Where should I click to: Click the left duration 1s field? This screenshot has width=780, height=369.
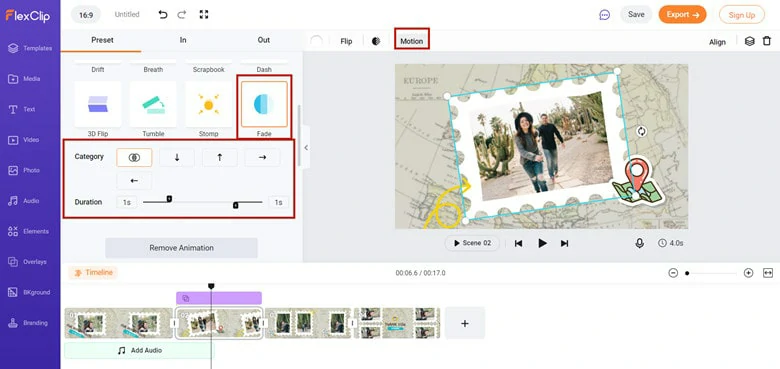coord(126,202)
